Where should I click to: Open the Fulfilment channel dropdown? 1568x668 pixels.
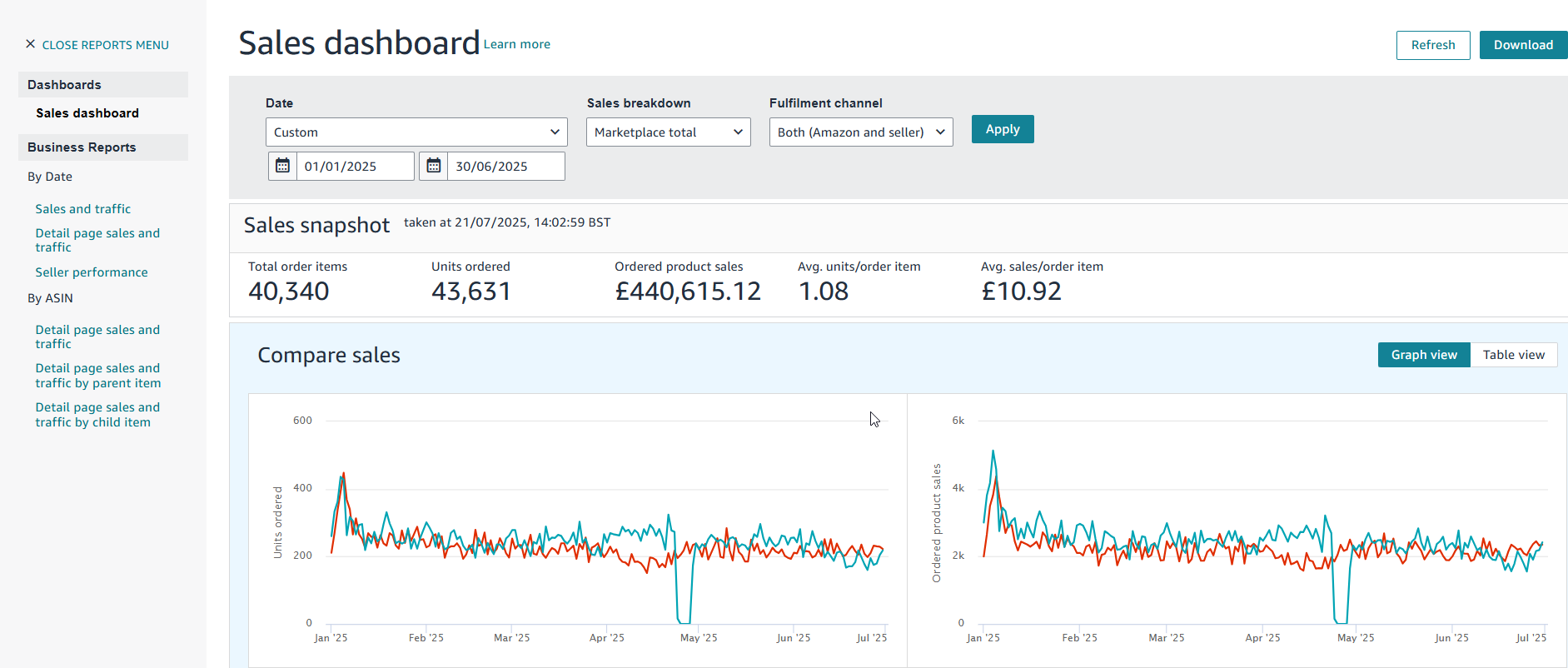pyautogui.click(x=860, y=132)
